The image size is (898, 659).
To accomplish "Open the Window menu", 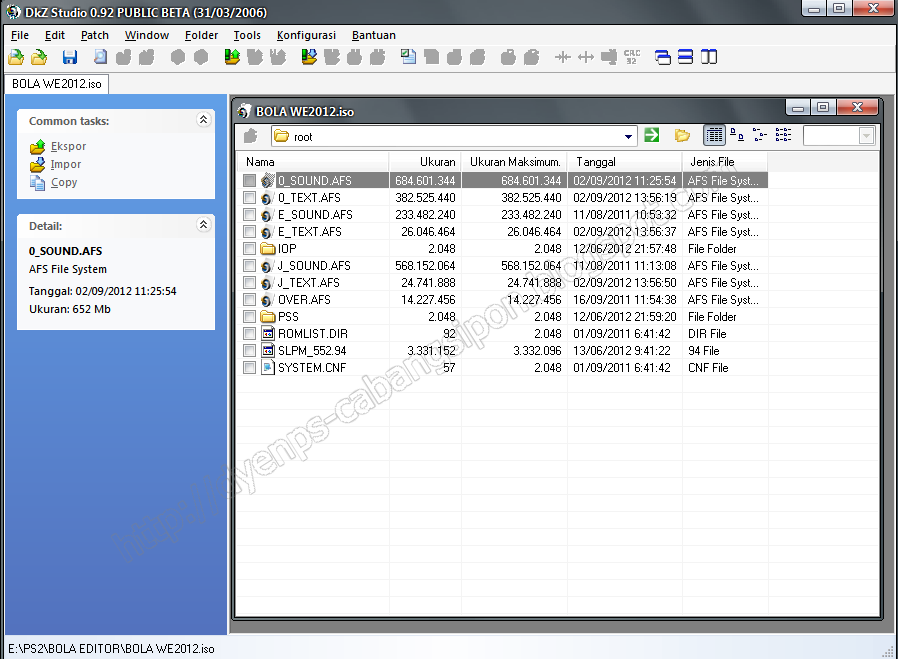I will click(x=147, y=35).
